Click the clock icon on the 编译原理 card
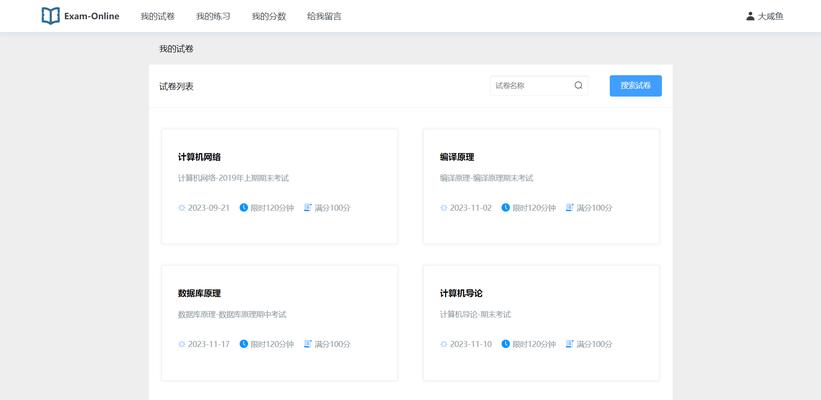Image resolution: width=821 pixels, height=400 pixels. pos(505,207)
